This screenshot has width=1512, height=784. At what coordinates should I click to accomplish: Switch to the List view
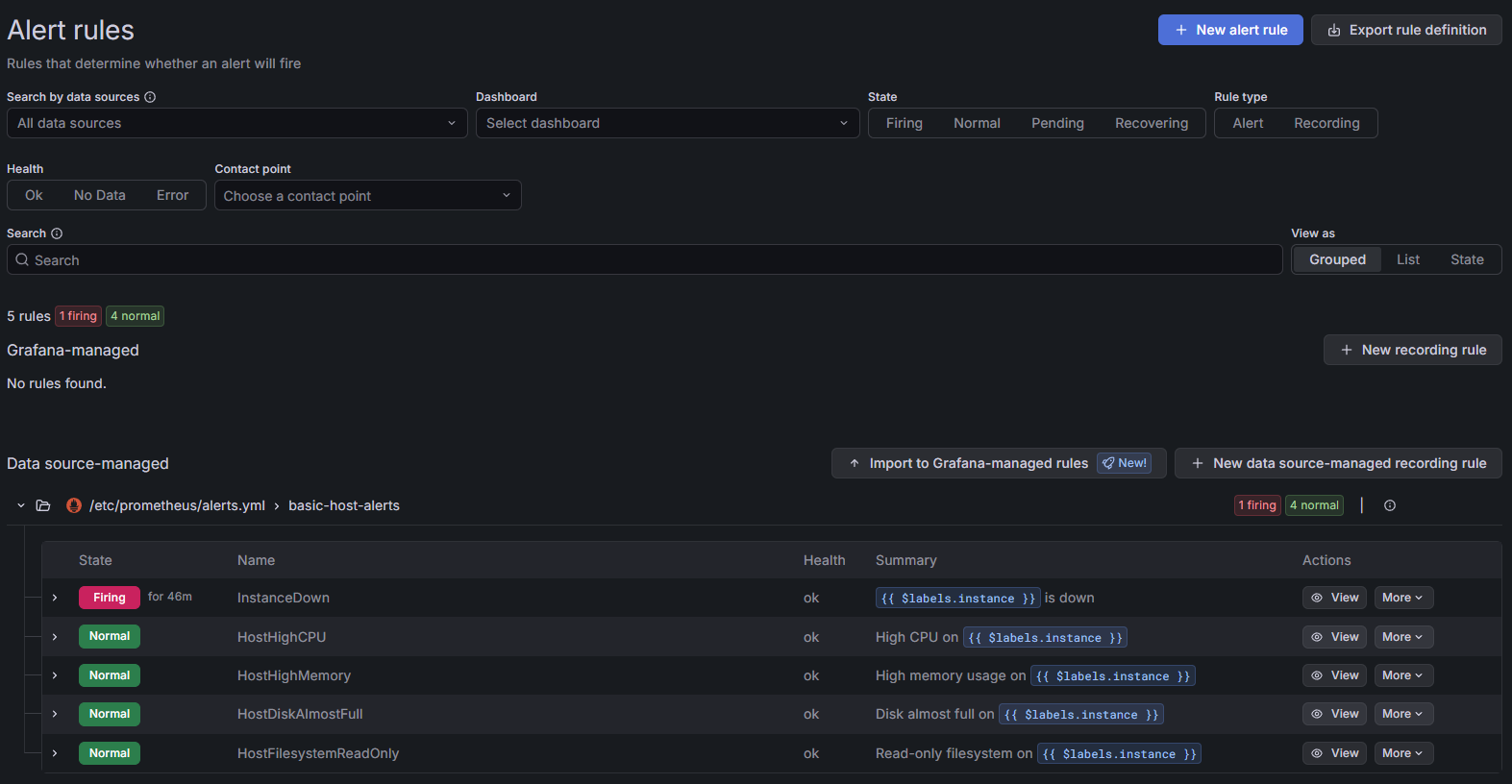point(1408,259)
